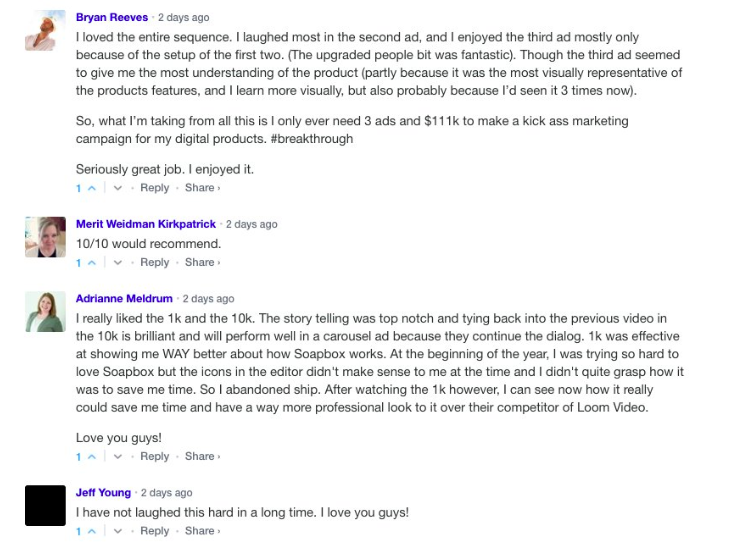This screenshot has width=742, height=550.
Task: Downvote Jeff Young's comment
Action: click(x=118, y=531)
